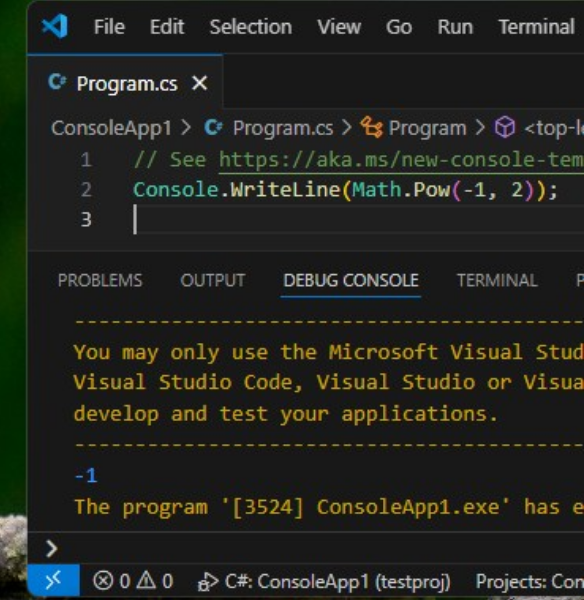Open the Terminal menu
This screenshot has width=584, height=600.
point(537,27)
